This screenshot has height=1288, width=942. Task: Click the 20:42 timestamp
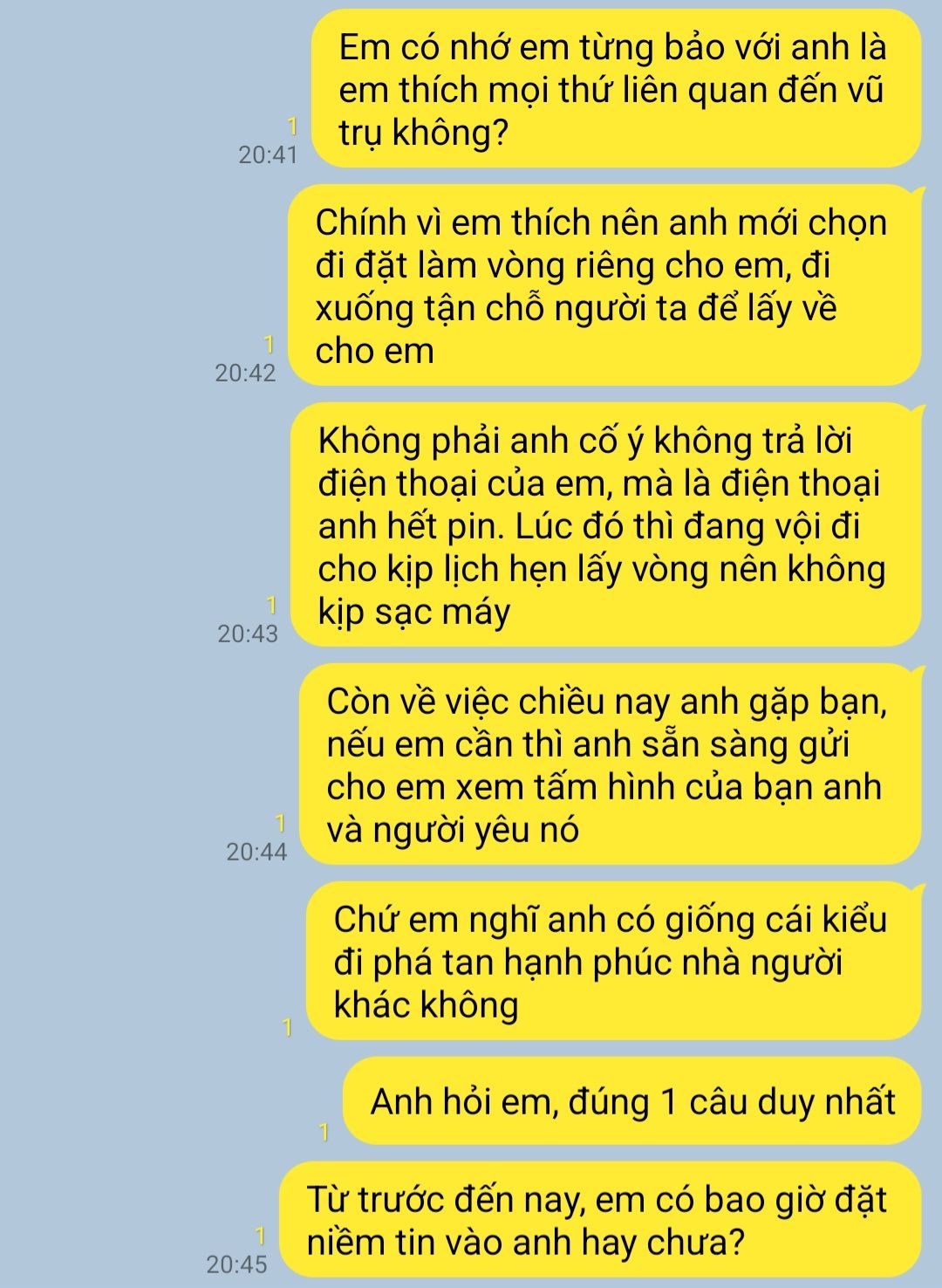click(x=245, y=373)
